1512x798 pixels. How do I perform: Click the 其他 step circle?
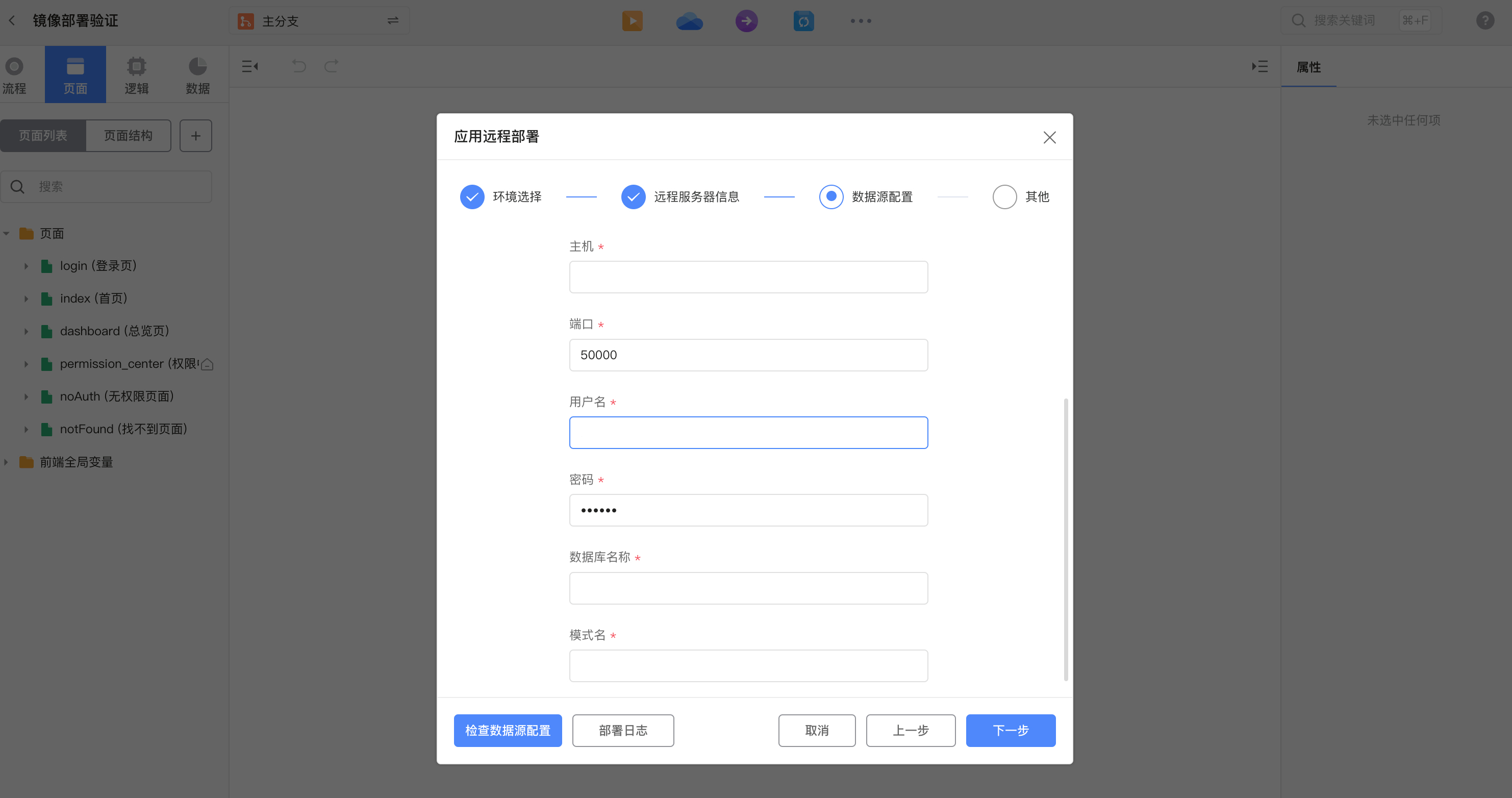[x=1004, y=197]
